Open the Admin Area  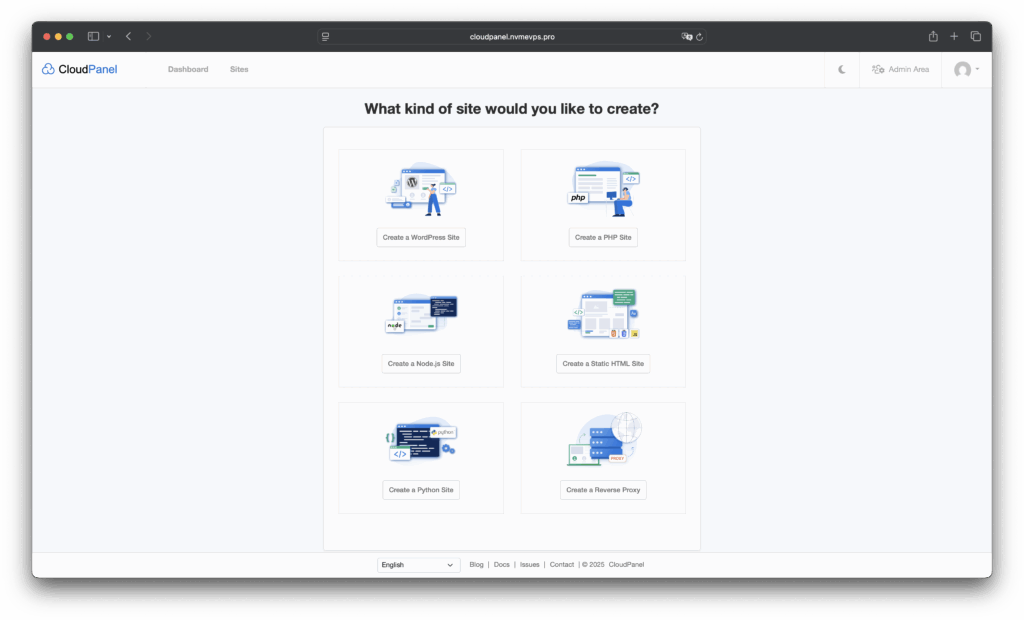tap(900, 69)
